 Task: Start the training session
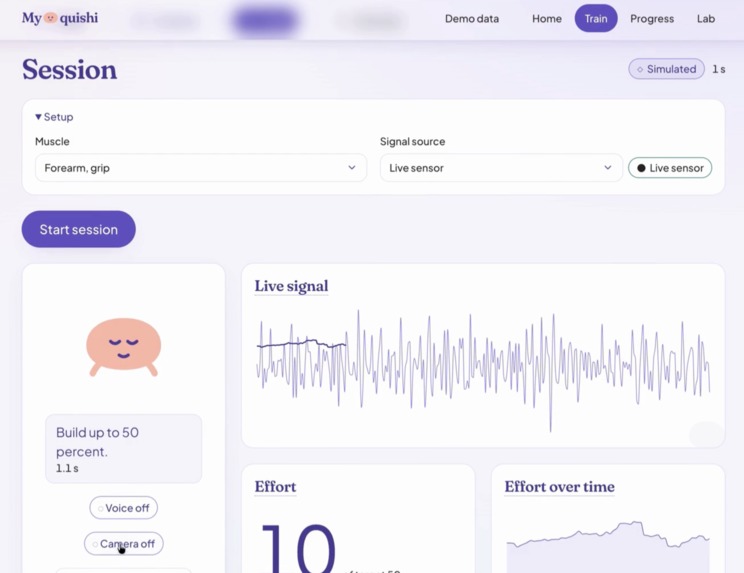point(78,229)
